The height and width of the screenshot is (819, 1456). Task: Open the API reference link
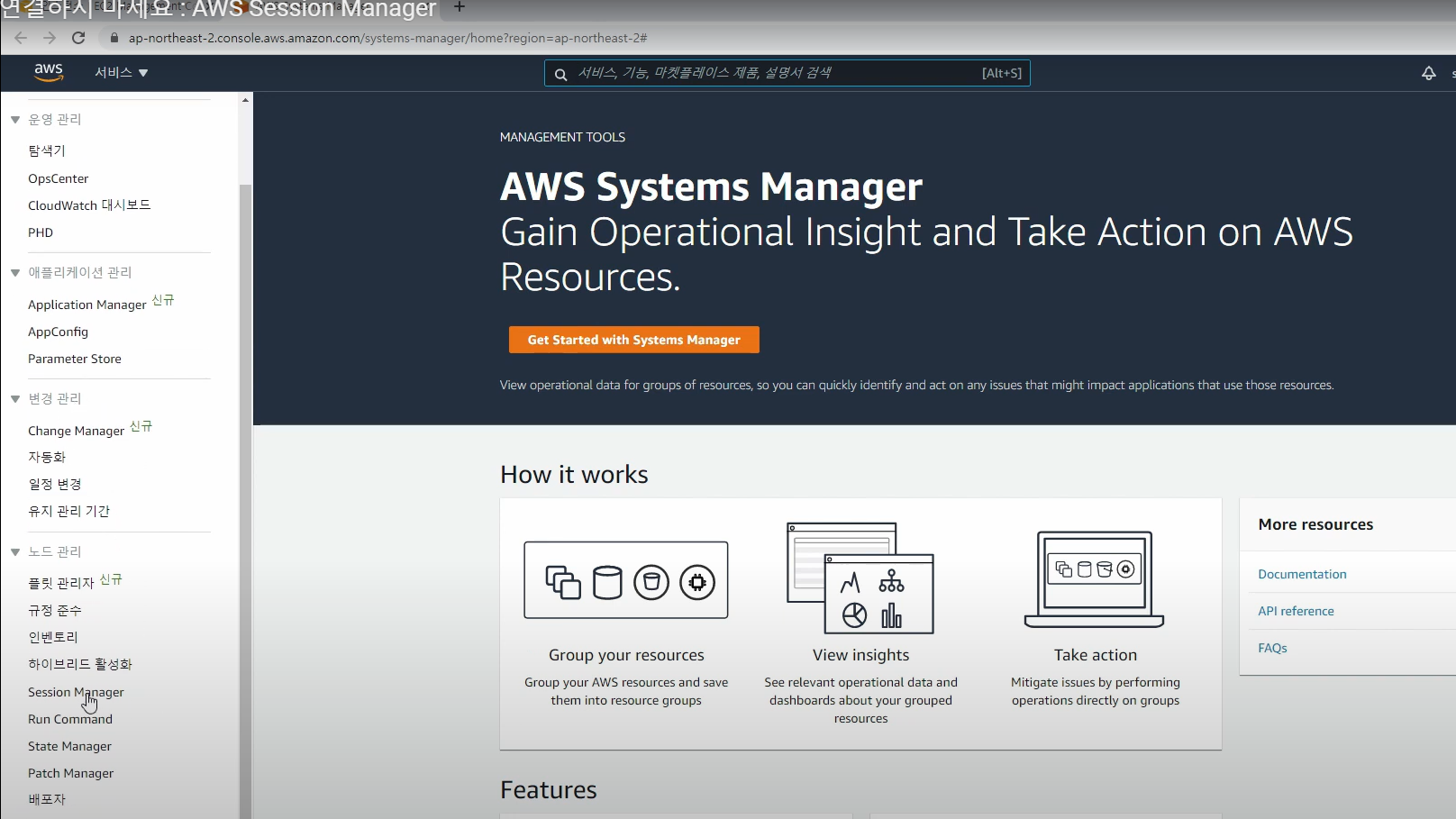pos(1296,611)
